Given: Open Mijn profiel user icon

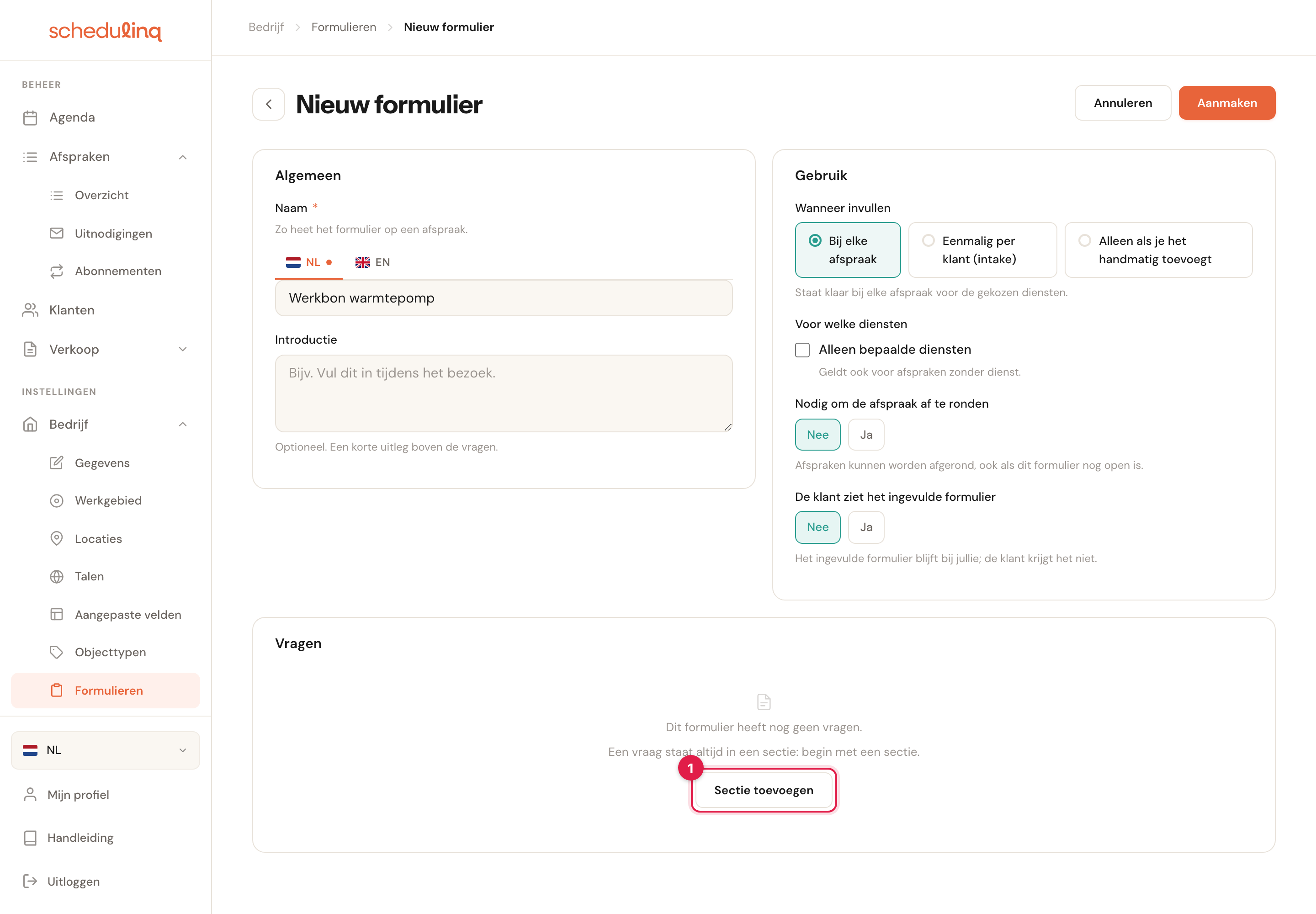Looking at the screenshot, I should tap(30, 794).
